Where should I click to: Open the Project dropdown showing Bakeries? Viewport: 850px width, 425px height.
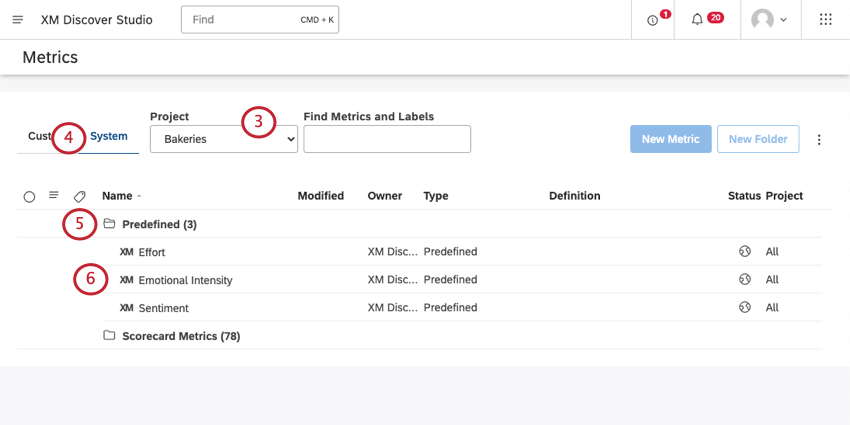click(x=223, y=139)
